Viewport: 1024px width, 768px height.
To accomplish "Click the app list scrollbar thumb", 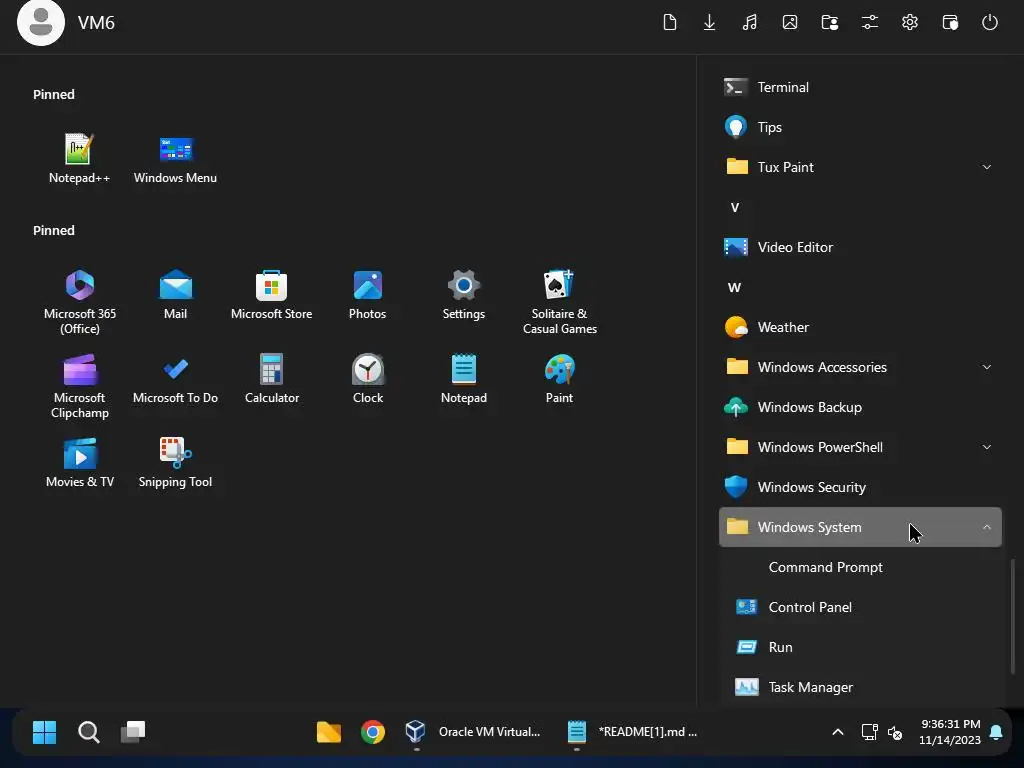I will click(1012, 616).
